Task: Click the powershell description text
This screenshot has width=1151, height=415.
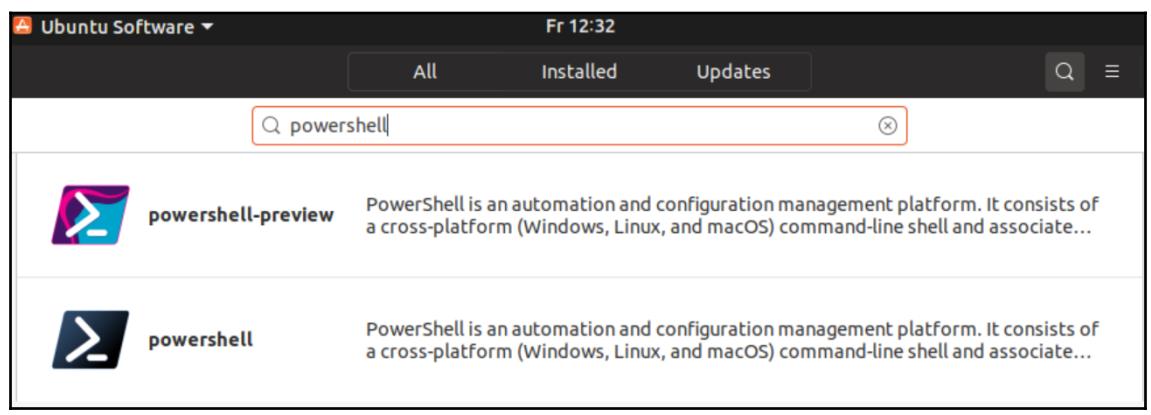Action: (x=732, y=340)
